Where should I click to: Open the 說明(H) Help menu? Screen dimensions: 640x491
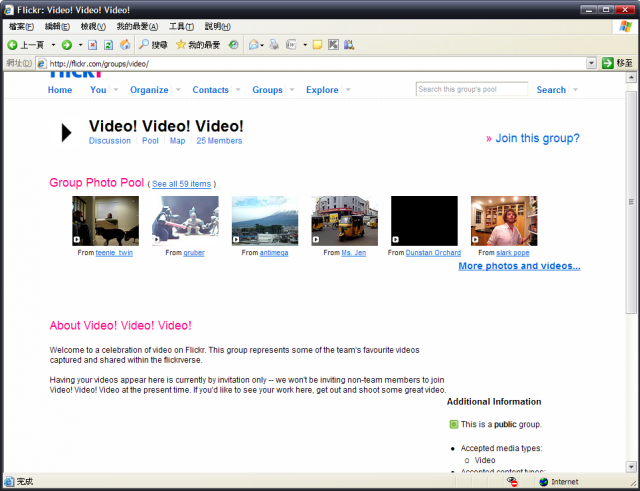click(x=218, y=27)
